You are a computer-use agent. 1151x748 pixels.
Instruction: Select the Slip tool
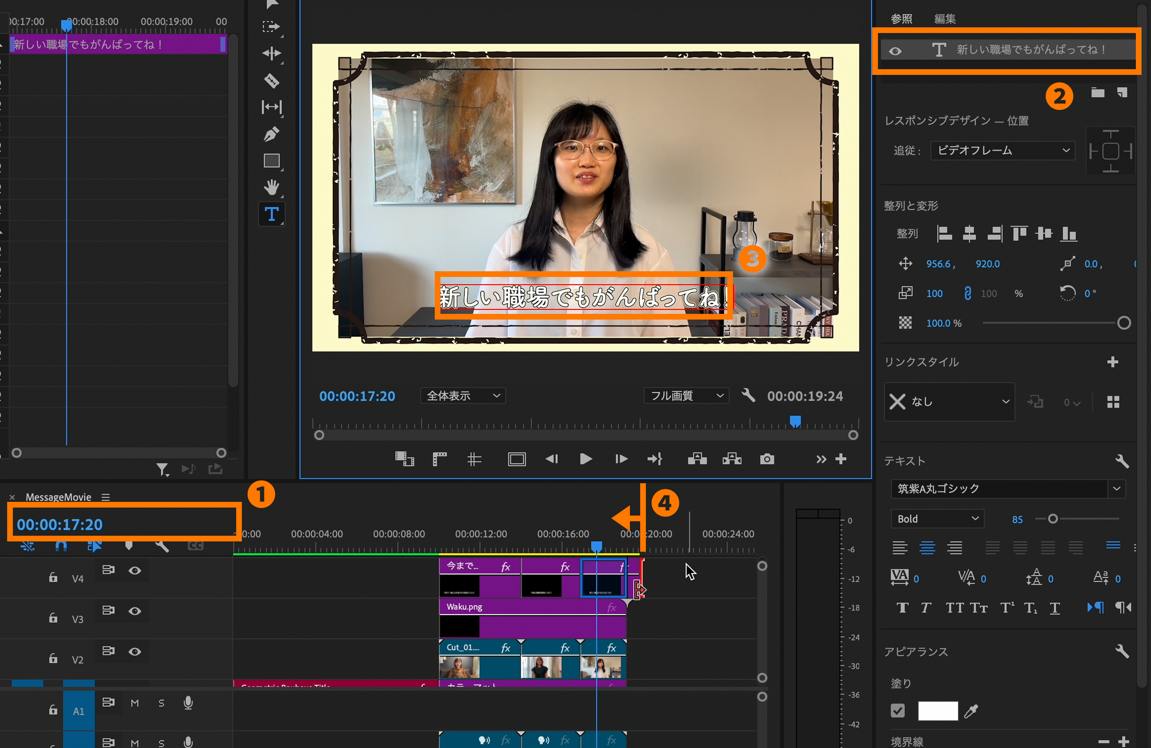(x=271, y=107)
